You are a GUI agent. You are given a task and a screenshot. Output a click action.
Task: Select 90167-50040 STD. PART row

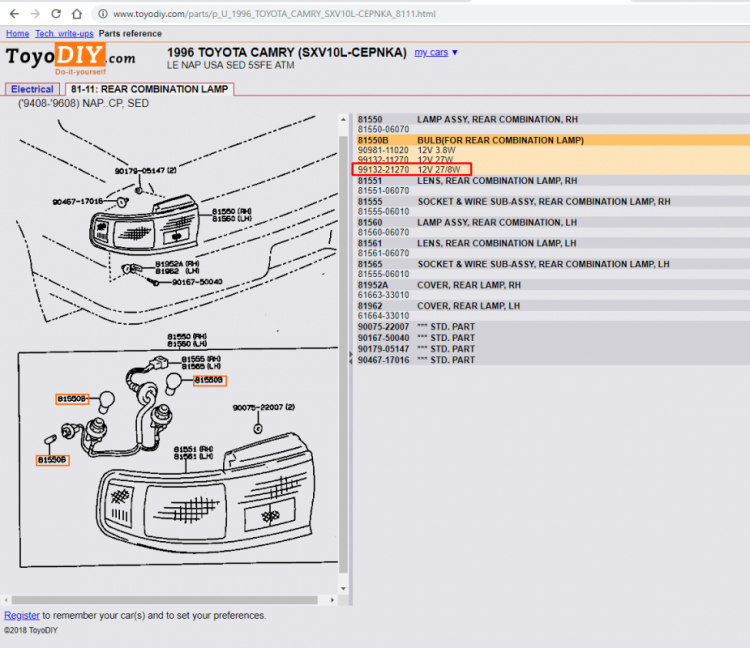click(553, 338)
